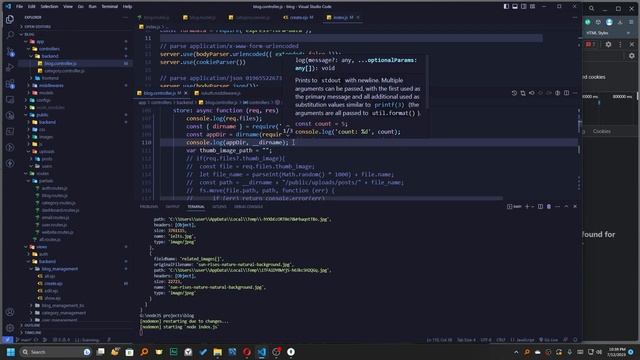Open the Edit menu
Image resolution: width=640 pixels, height=360 pixels.
tap(31, 7)
